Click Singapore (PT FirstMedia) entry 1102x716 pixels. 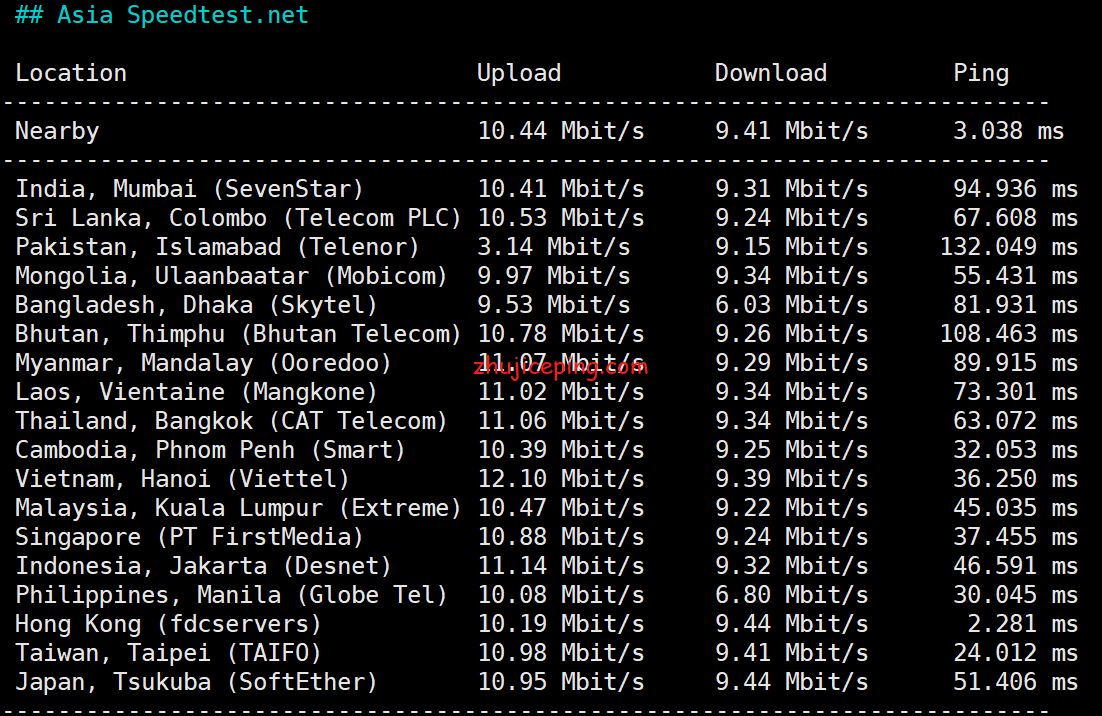click(x=189, y=538)
